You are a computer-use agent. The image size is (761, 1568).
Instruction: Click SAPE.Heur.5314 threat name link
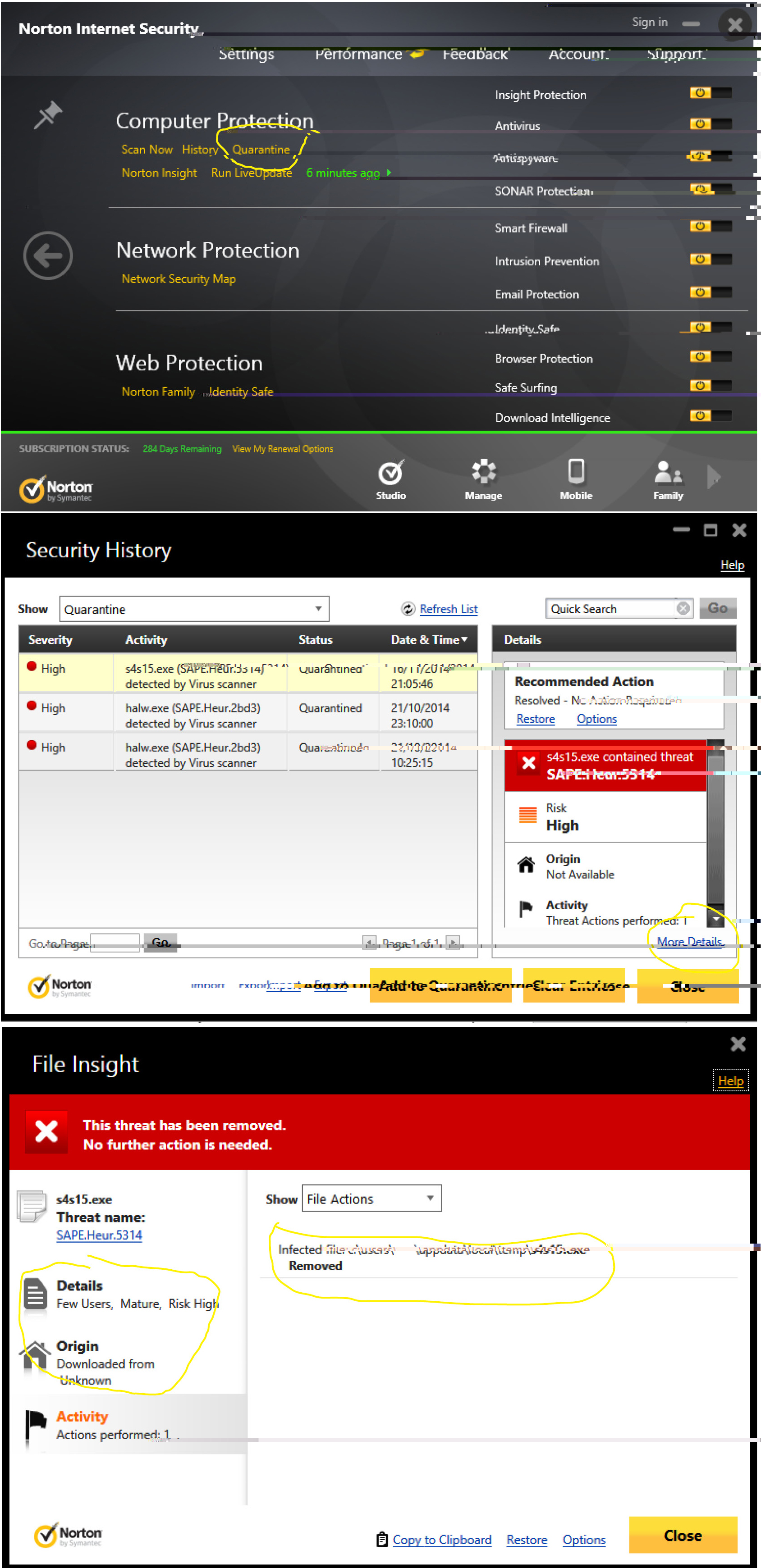99,1235
